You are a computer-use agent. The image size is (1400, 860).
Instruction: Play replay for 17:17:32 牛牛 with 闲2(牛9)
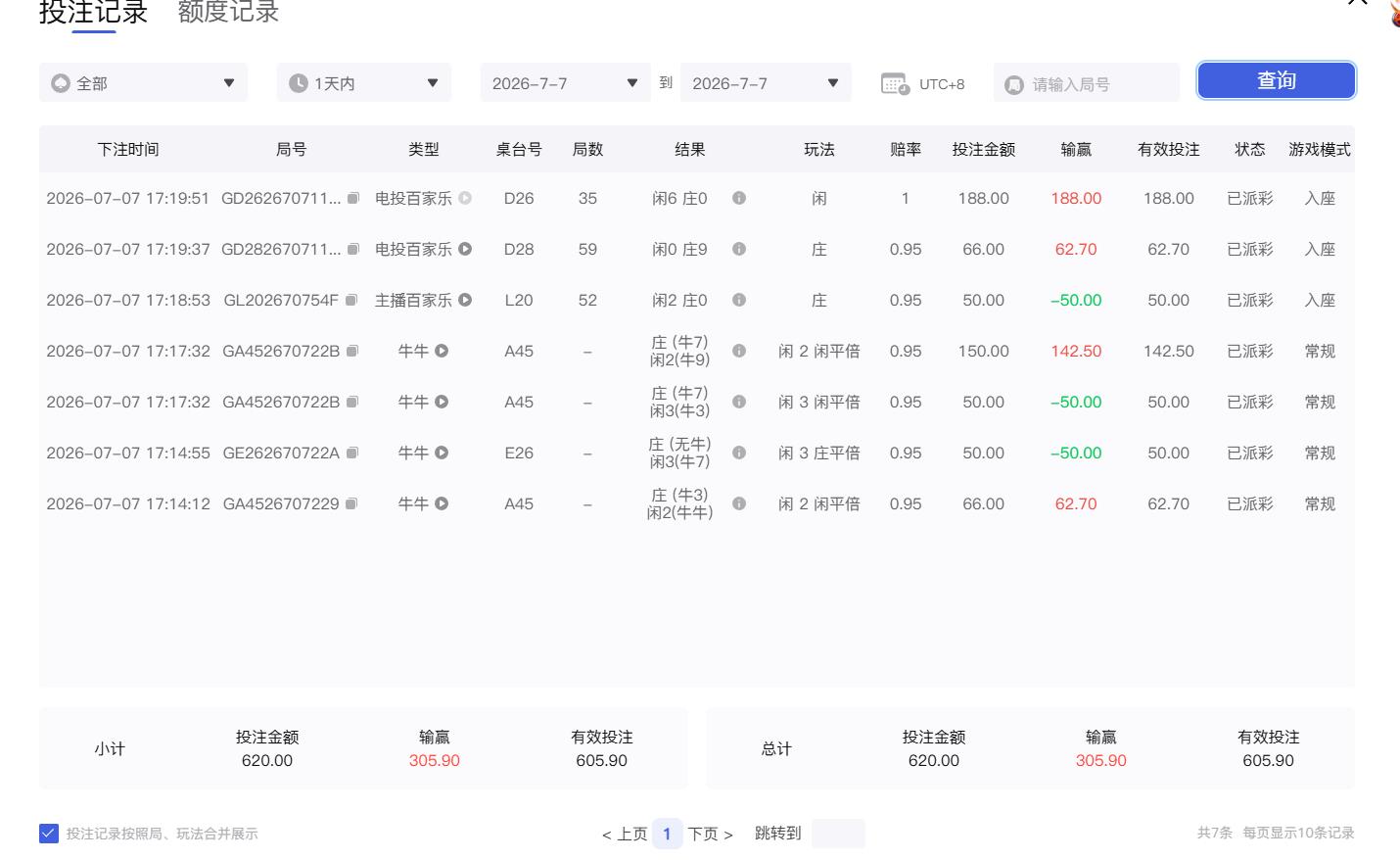tap(442, 351)
